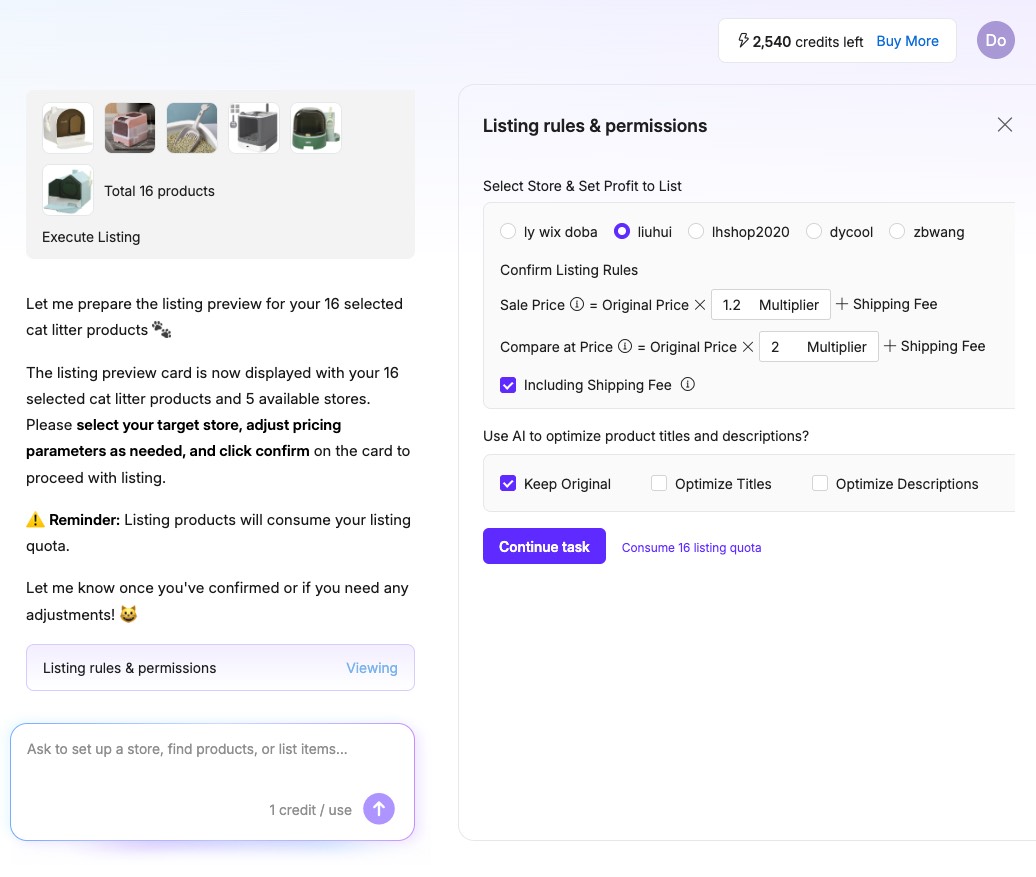This screenshot has height=877, width=1036.
Task: Click Select Store & Set Profit to List heading
Action: coord(582,186)
